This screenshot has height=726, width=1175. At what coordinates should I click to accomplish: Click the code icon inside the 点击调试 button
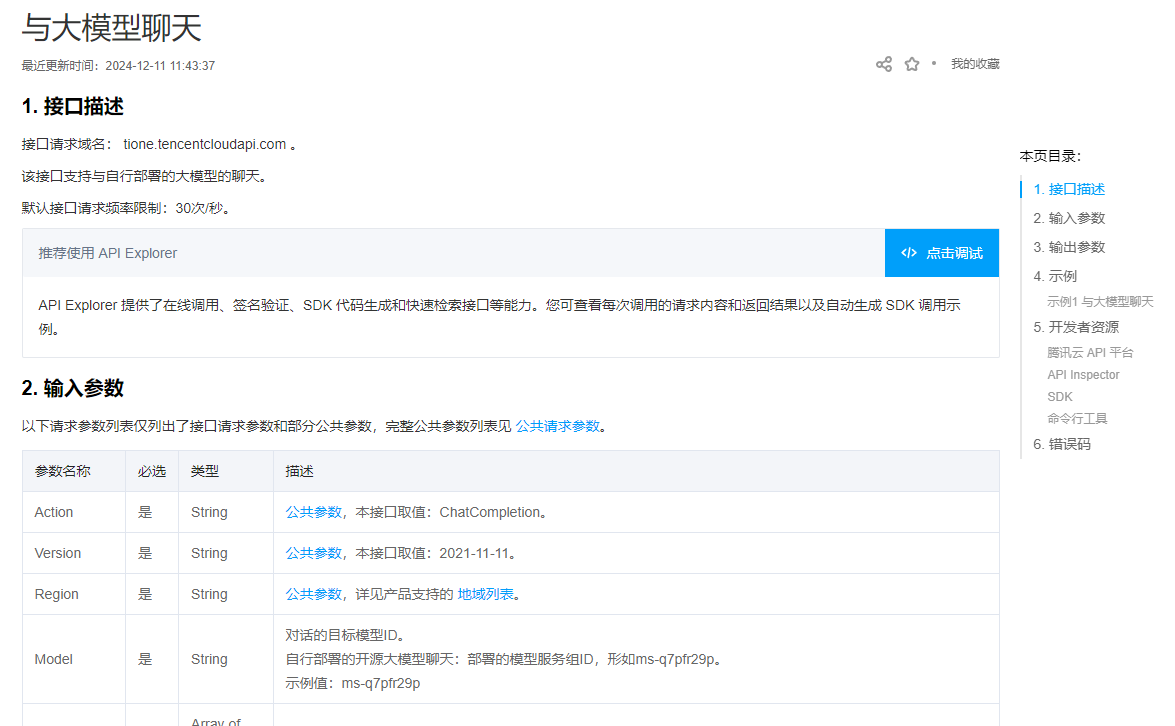point(907,253)
